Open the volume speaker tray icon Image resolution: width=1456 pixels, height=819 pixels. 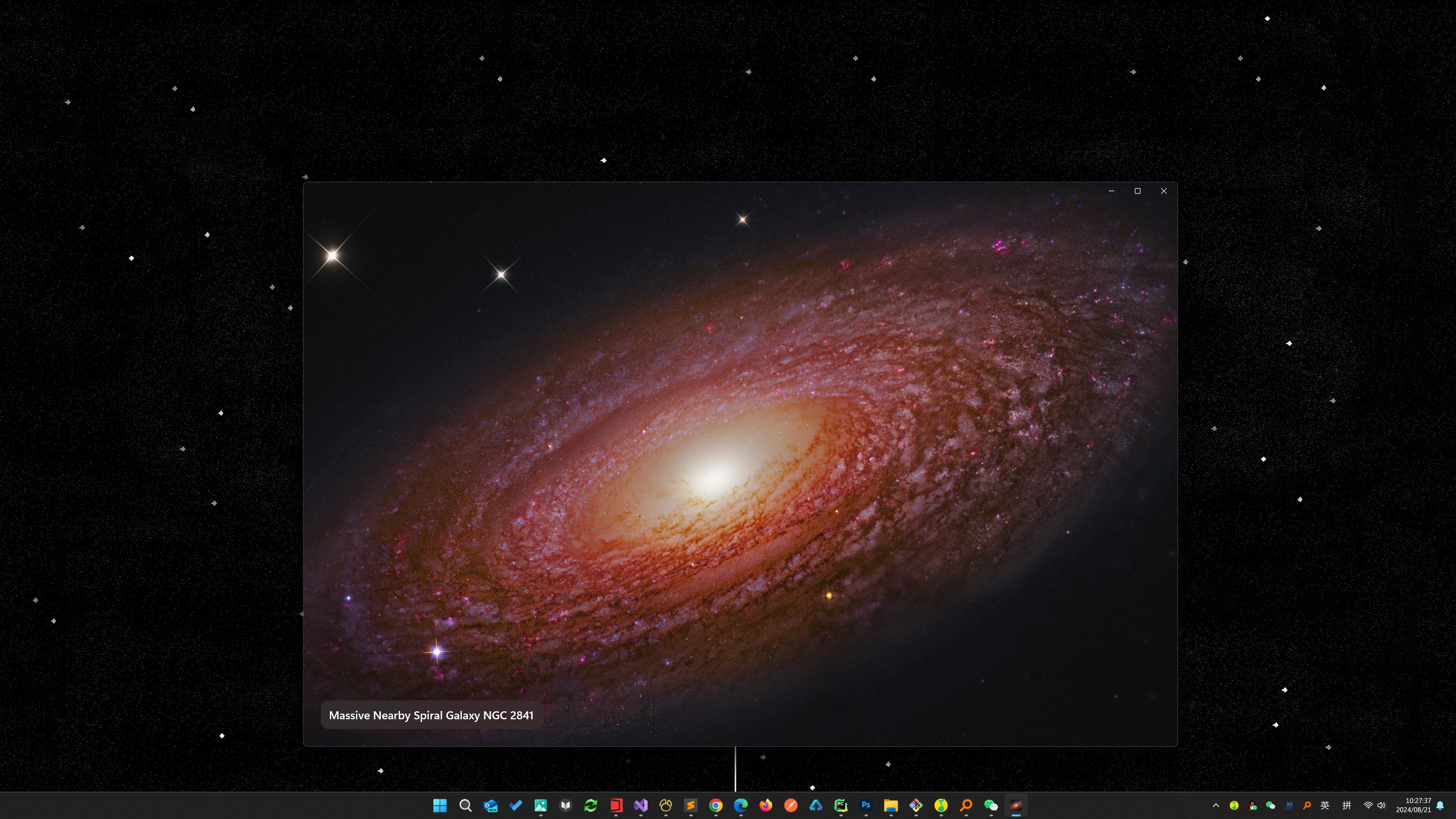coord(1381,805)
